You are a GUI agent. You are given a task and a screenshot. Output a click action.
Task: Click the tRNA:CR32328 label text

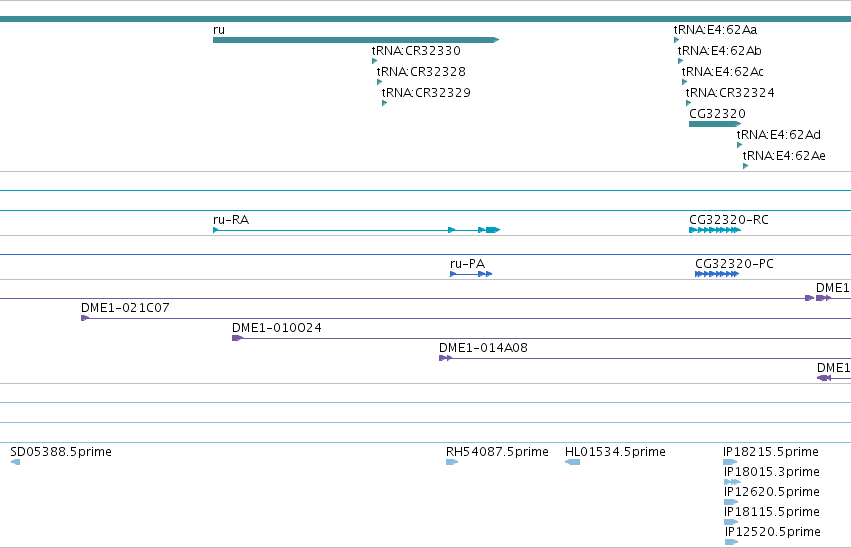pos(421,72)
